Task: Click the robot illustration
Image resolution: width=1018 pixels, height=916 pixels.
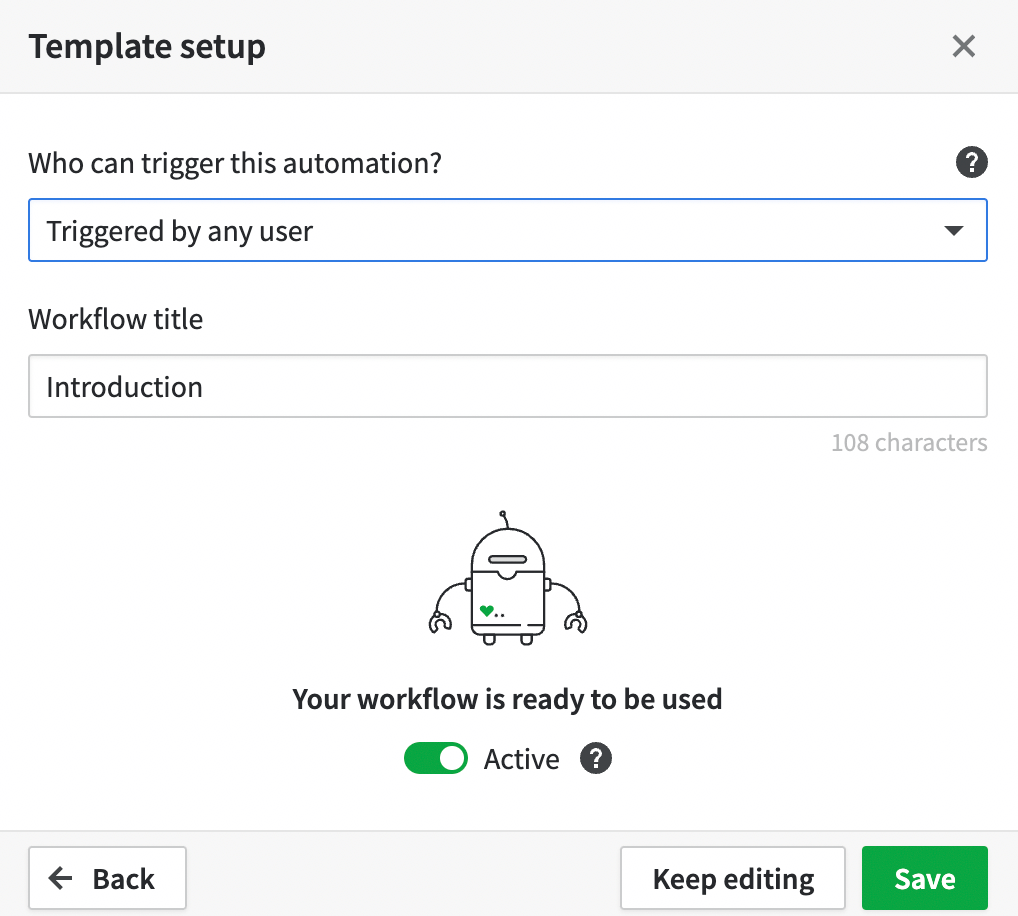Action: pos(508,578)
